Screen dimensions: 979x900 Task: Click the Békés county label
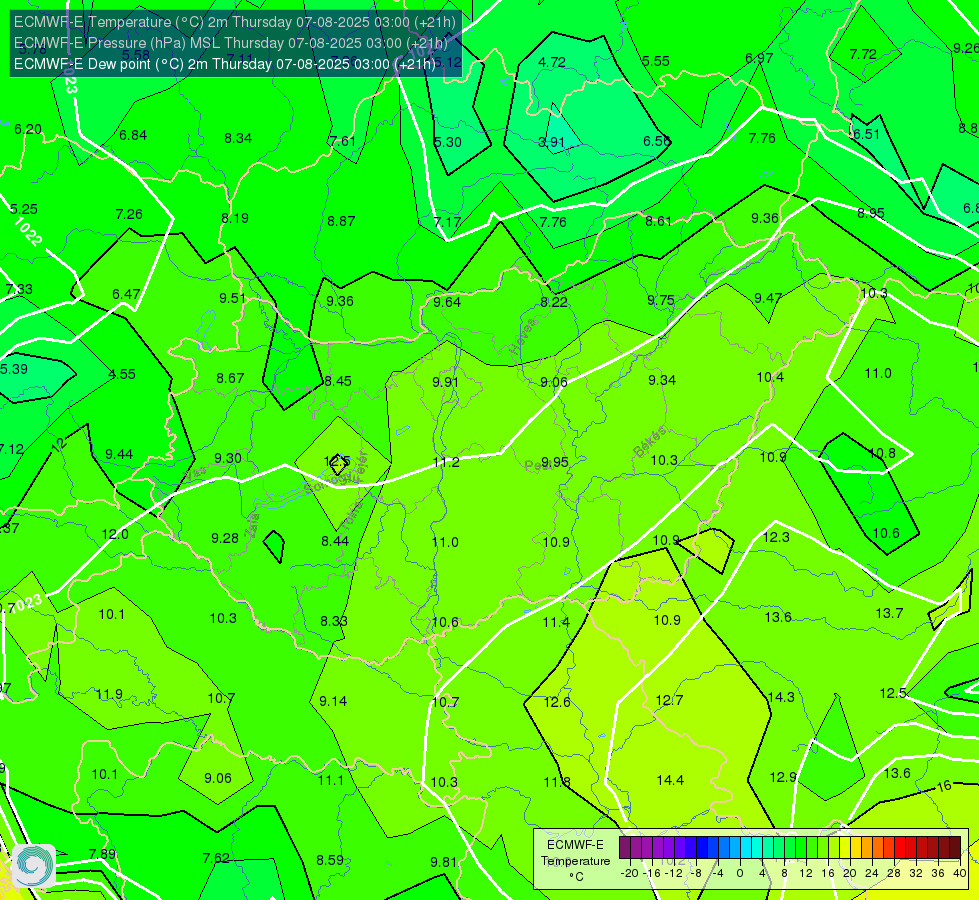[650, 442]
